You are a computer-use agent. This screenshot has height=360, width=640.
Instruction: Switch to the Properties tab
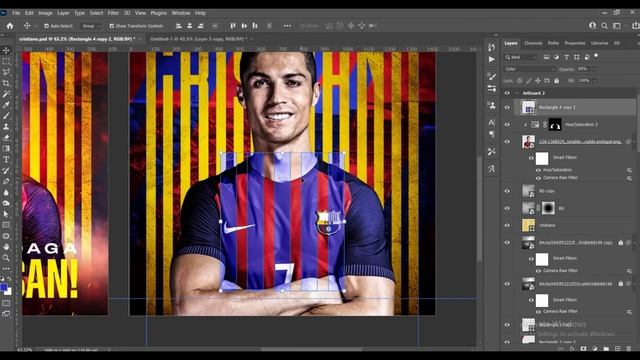click(x=575, y=43)
